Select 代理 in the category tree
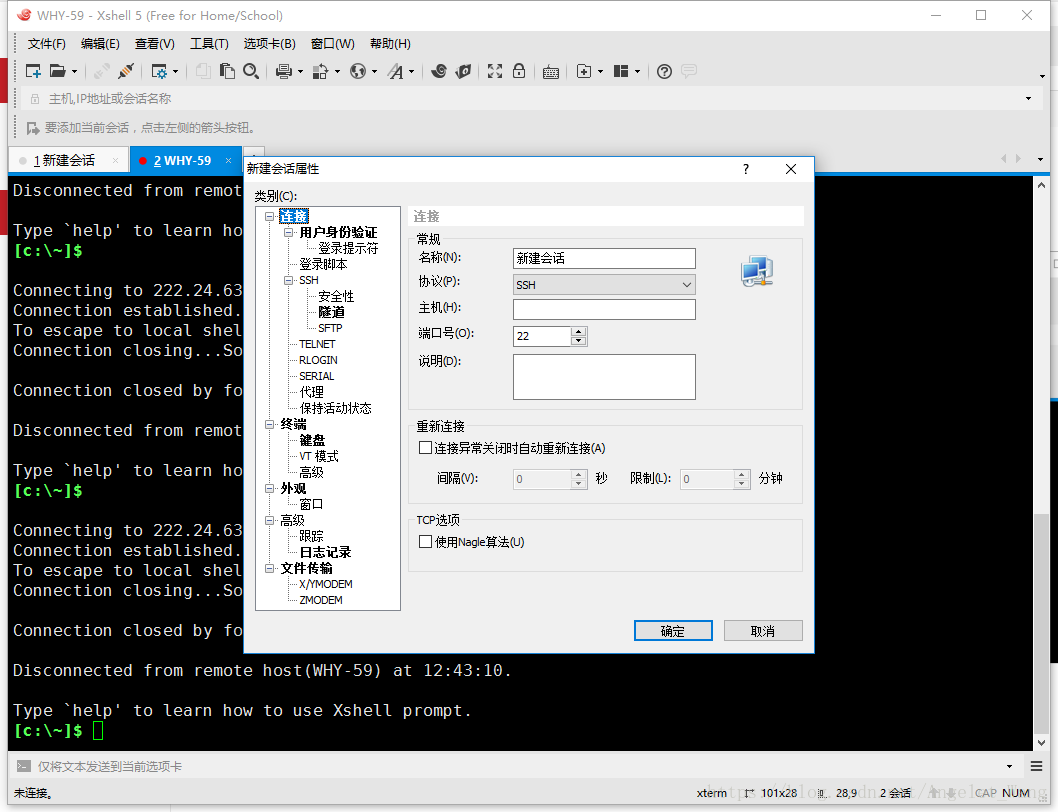Screen dimensions: 1058x812 pyautogui.click(x=311, y=392)
